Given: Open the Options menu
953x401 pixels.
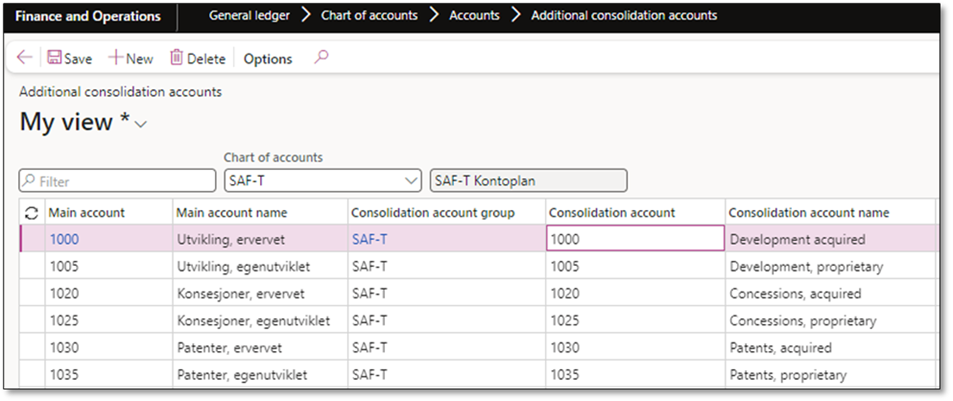Looking at the screenshot, I should (268, 59).
